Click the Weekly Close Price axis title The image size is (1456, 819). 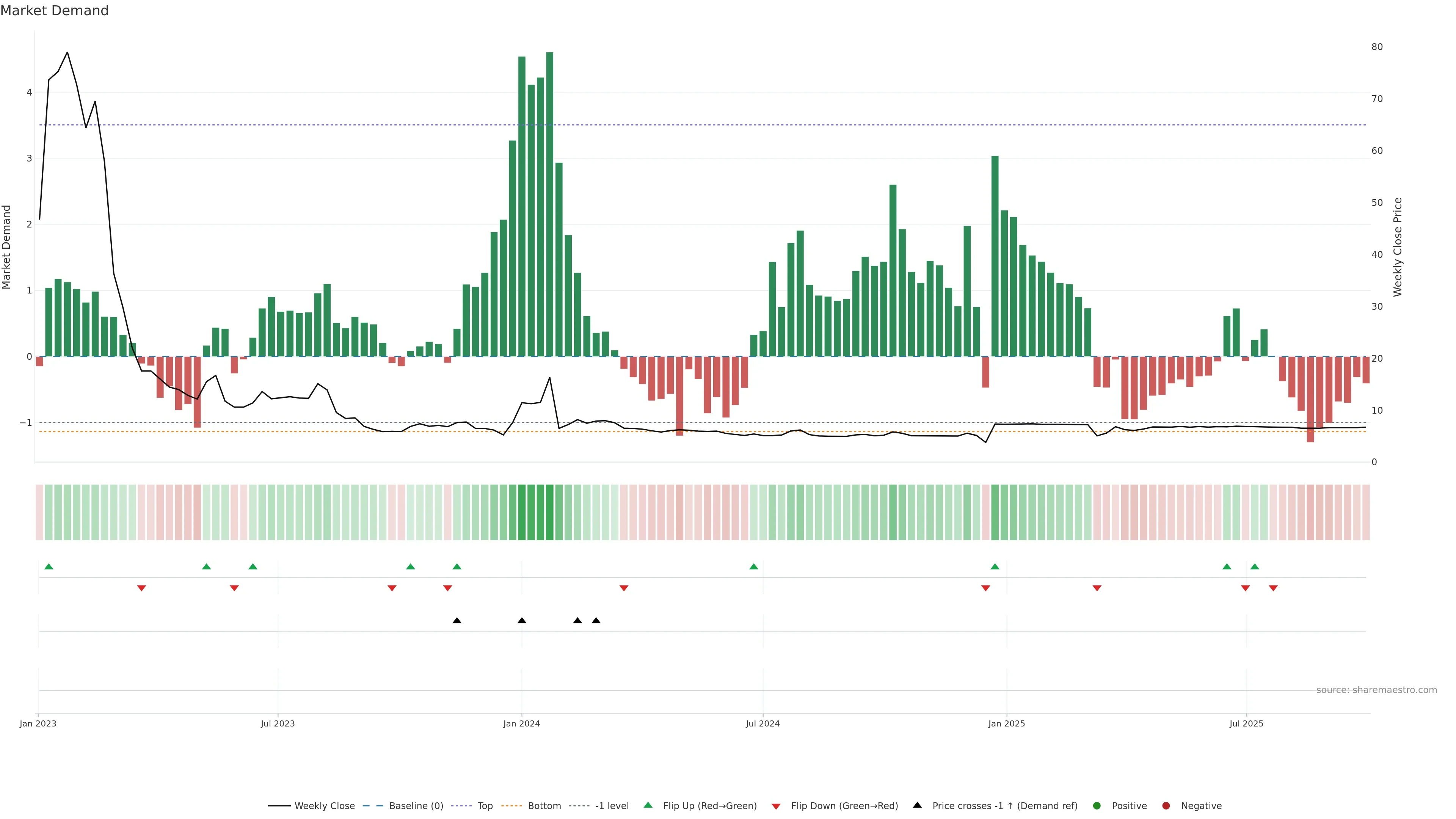1397,247
